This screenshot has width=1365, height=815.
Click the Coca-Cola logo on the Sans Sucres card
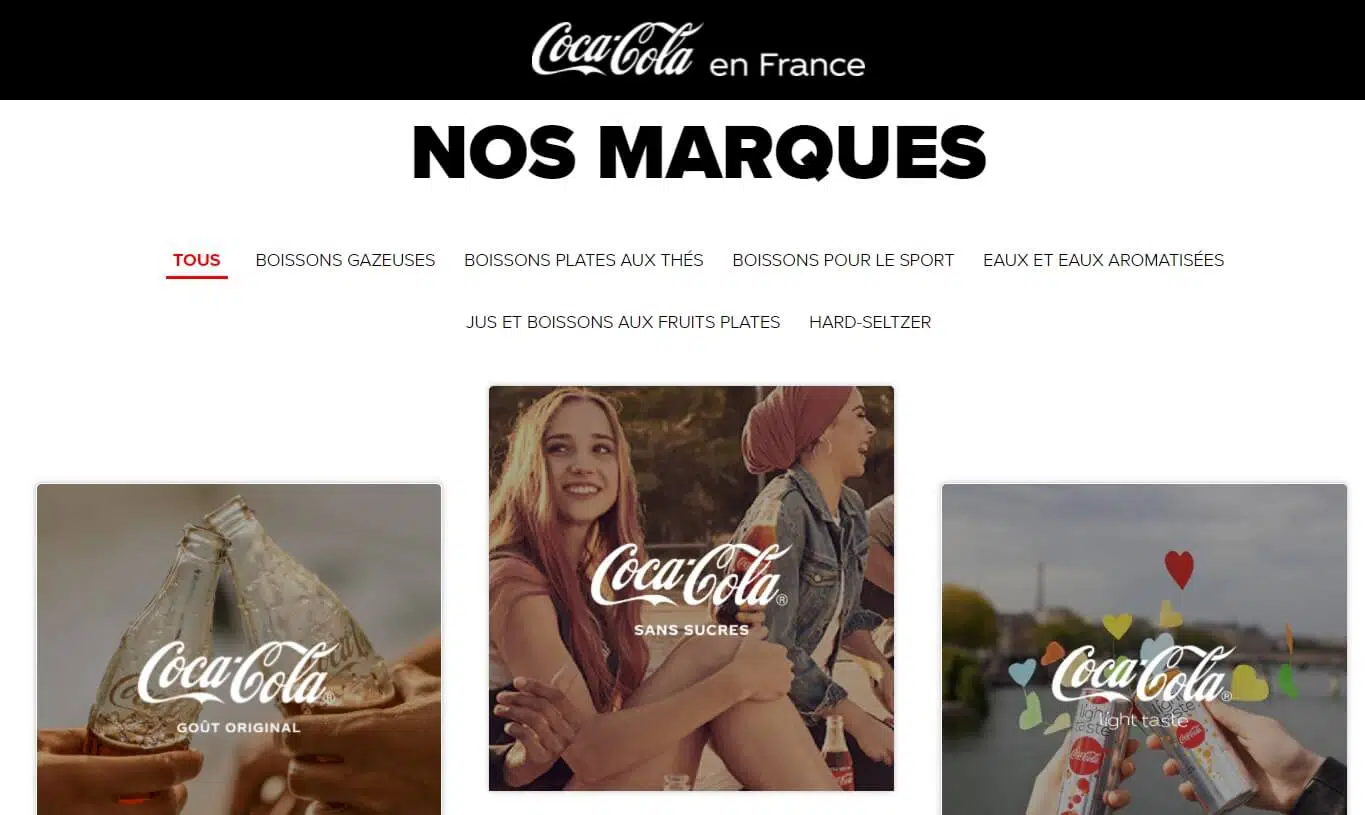click(690, 575)
